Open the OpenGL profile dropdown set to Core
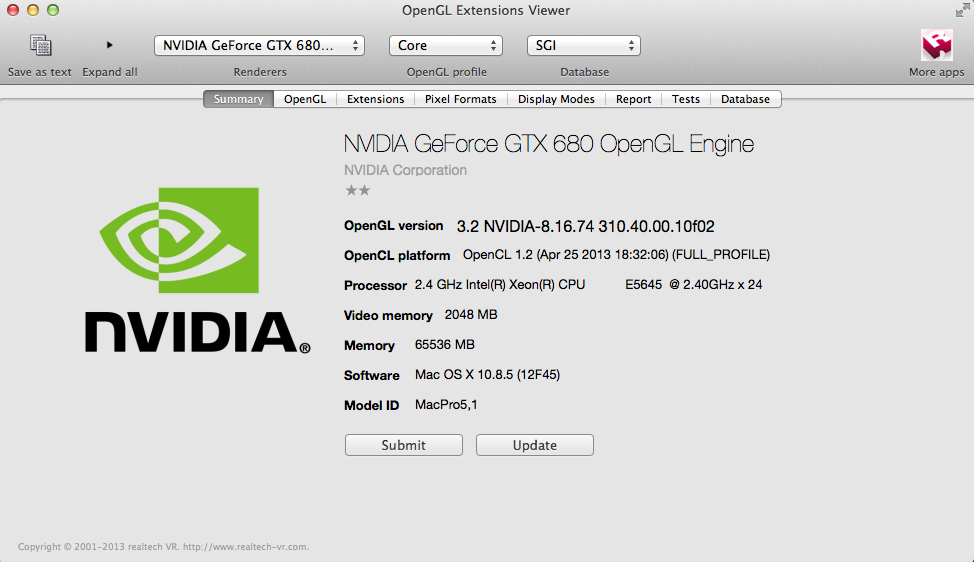 coord(445,45)
